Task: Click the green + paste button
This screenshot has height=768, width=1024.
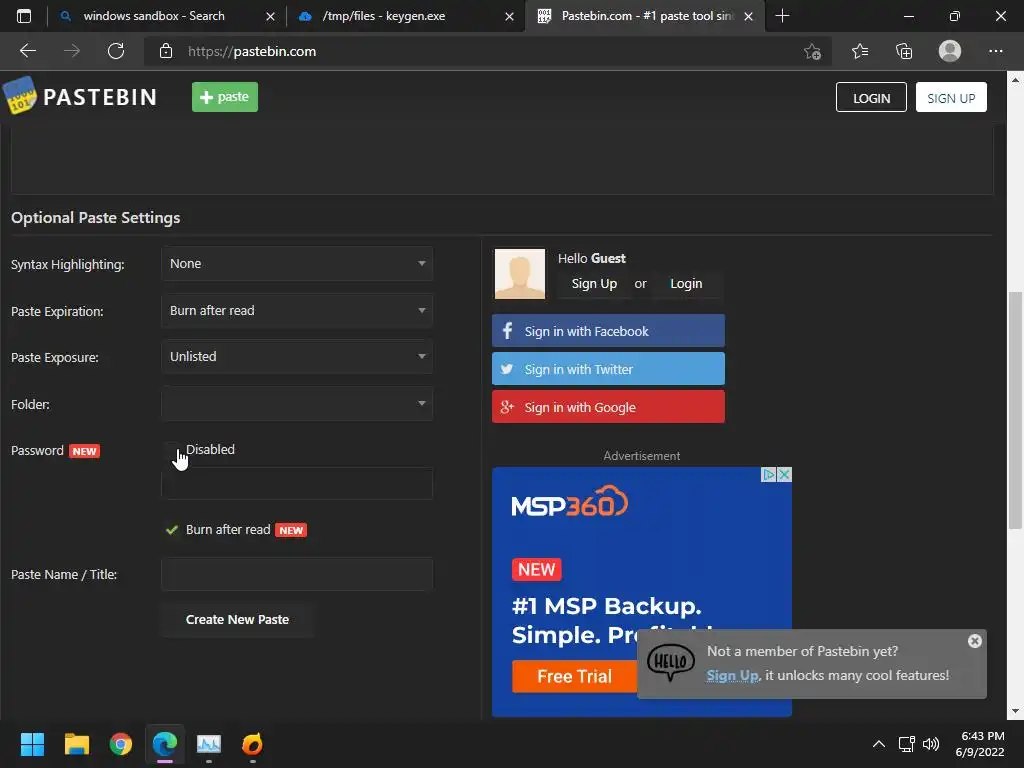Action: point(225,97)
